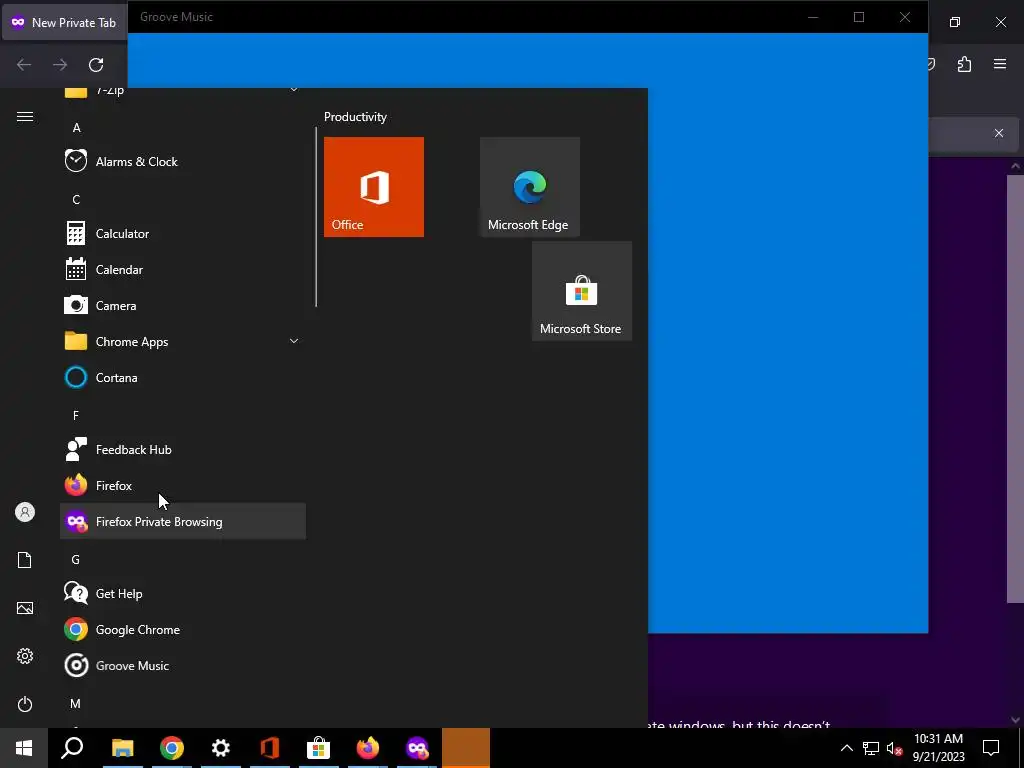
Task: Show hidden system tray icons
Action: [x=846, y=748]
